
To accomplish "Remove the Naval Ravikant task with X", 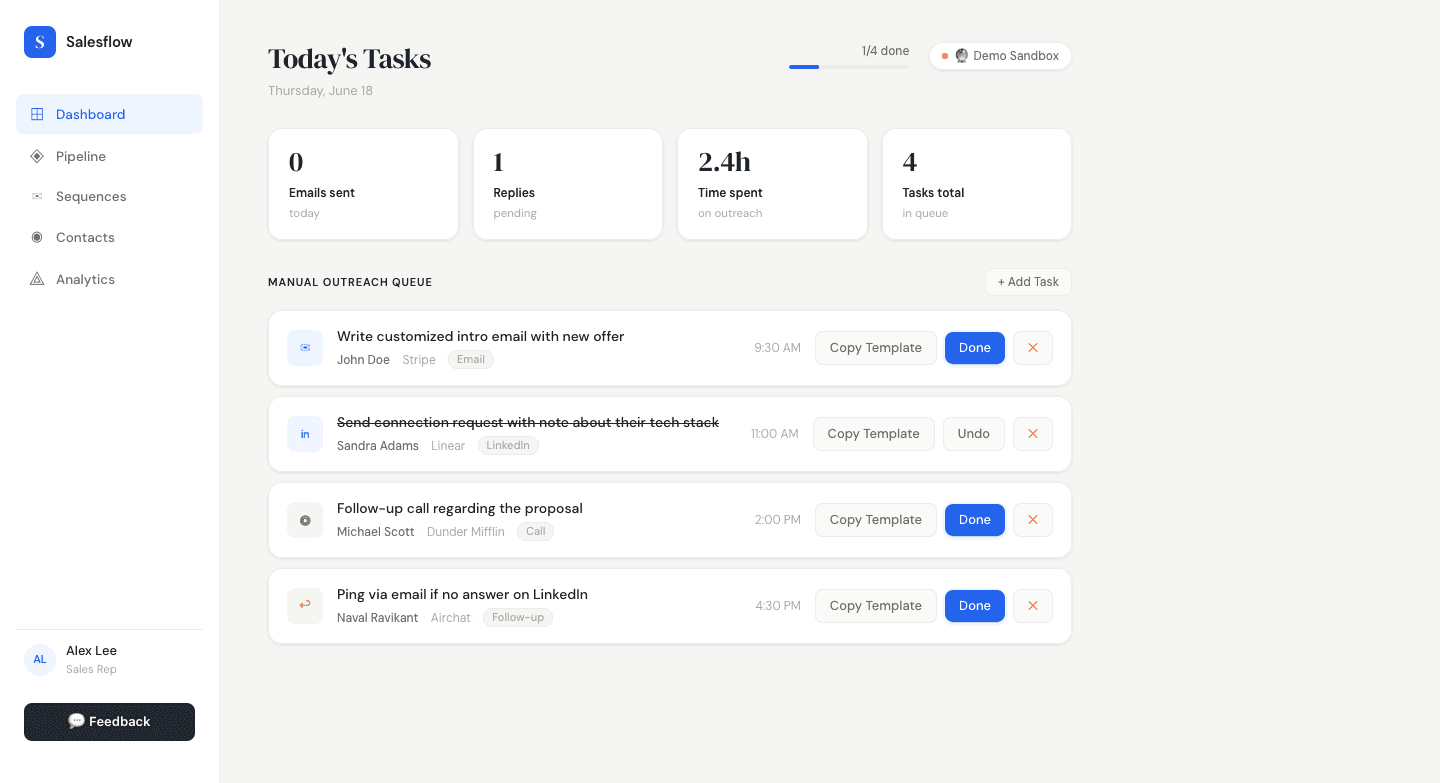I will tap(1033, 606).
